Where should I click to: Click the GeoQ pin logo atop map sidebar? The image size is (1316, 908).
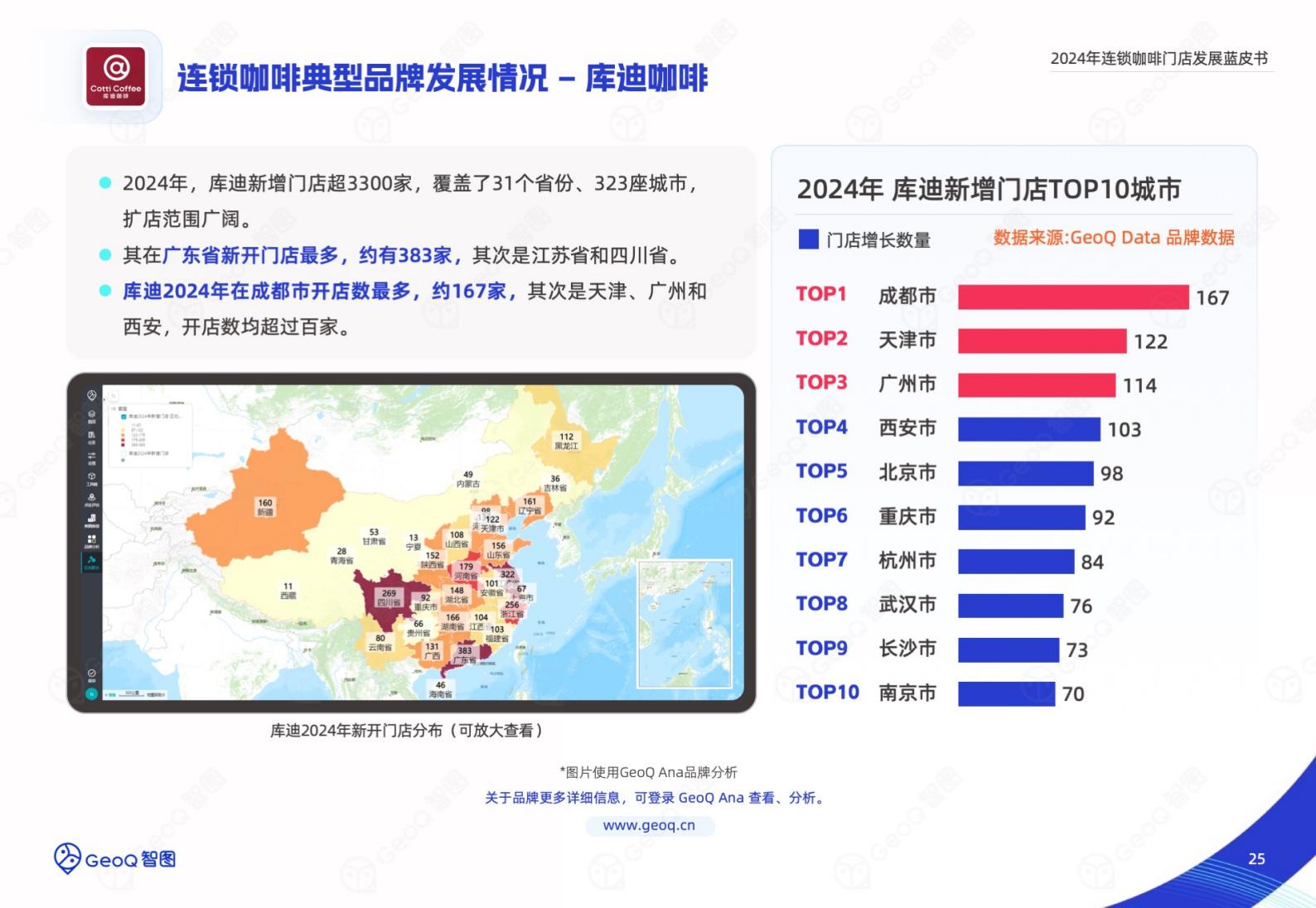(x=91, y=395)
